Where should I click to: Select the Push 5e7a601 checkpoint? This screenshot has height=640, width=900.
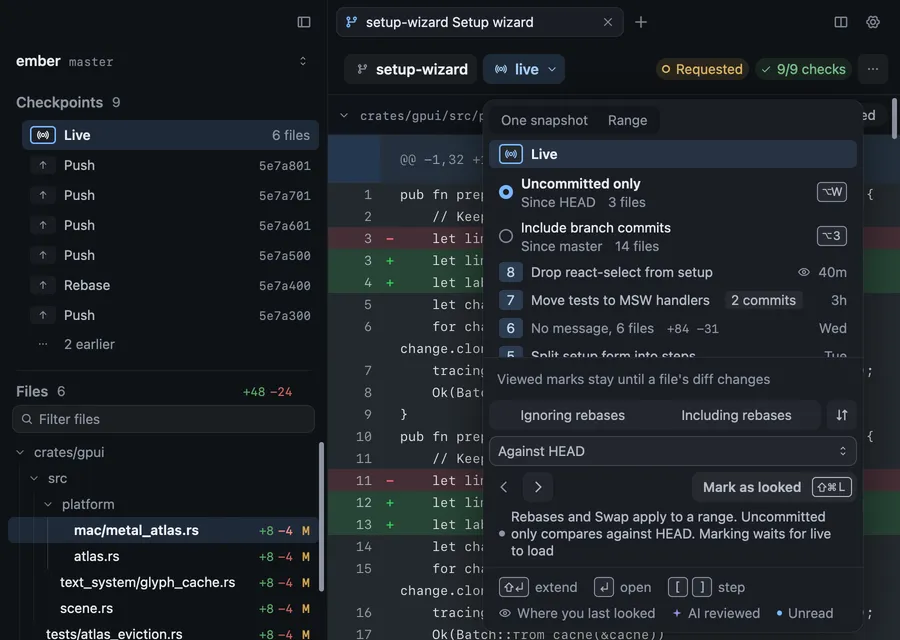[170, 225]
